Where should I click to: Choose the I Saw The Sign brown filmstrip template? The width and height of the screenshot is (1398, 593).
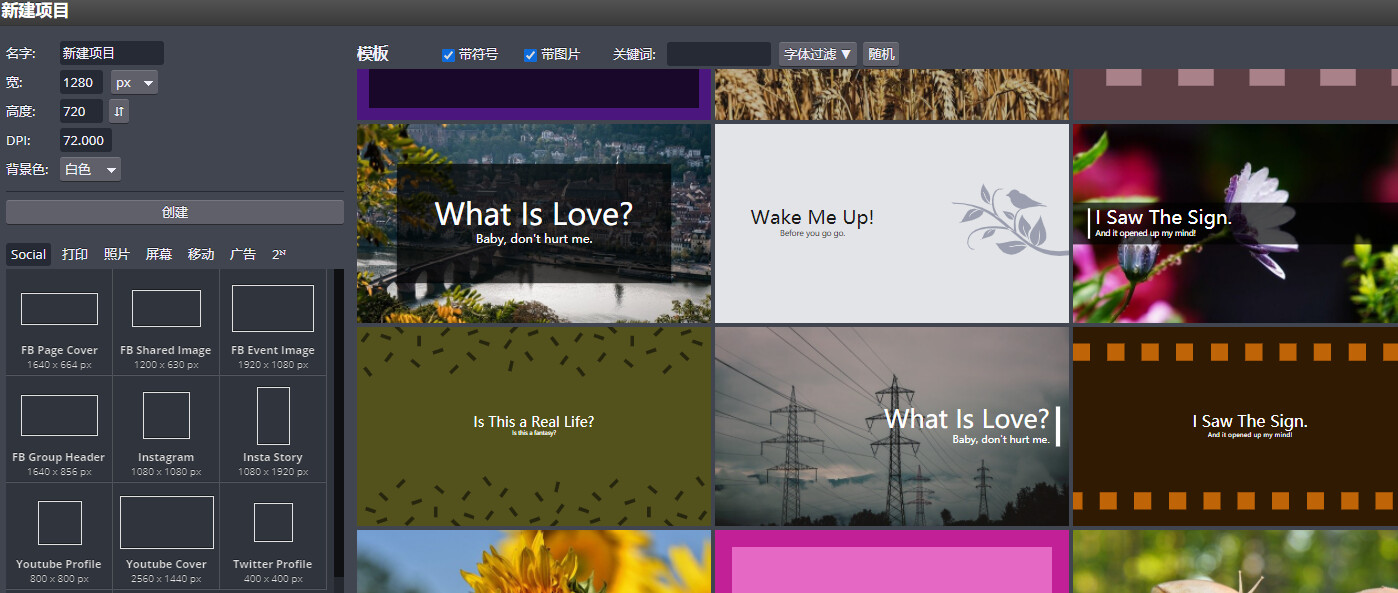pyautogui.click(x=1235, y=426)
